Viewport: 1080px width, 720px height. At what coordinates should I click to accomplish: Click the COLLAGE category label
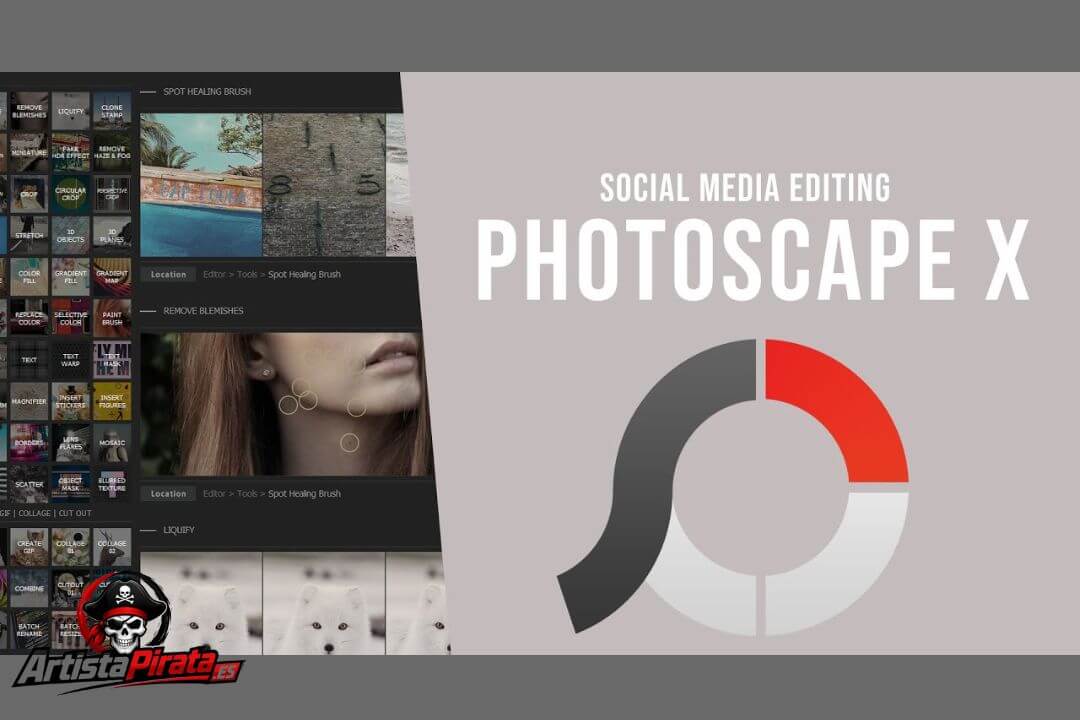(x=34, y=513)
